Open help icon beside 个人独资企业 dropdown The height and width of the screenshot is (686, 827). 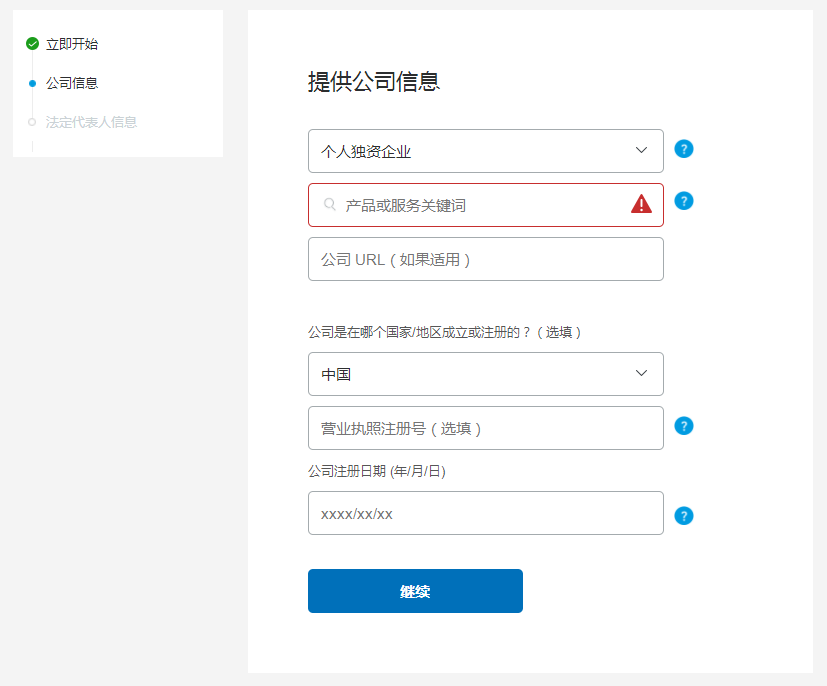[684, 149]
